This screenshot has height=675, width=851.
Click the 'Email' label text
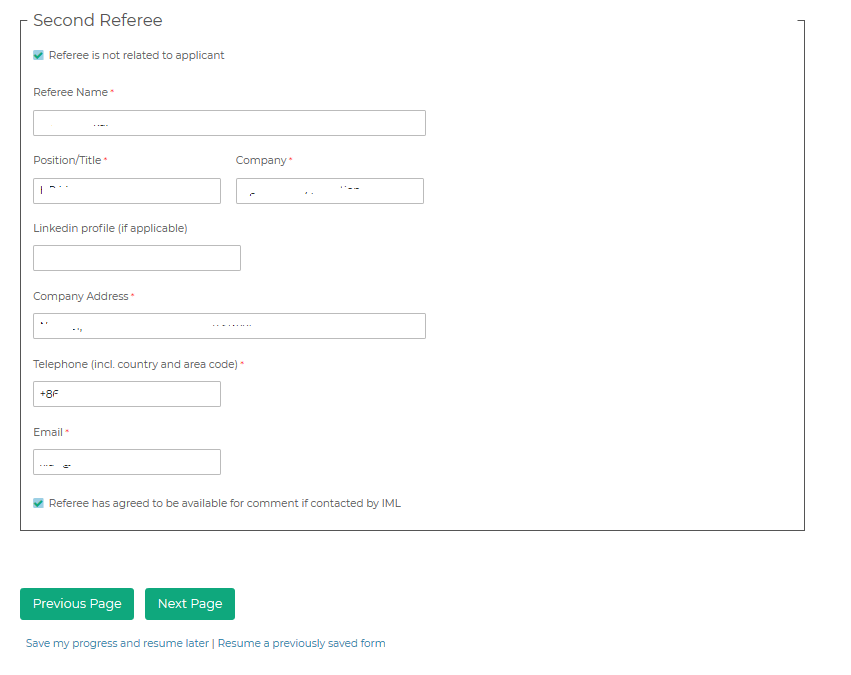[48, 433]
